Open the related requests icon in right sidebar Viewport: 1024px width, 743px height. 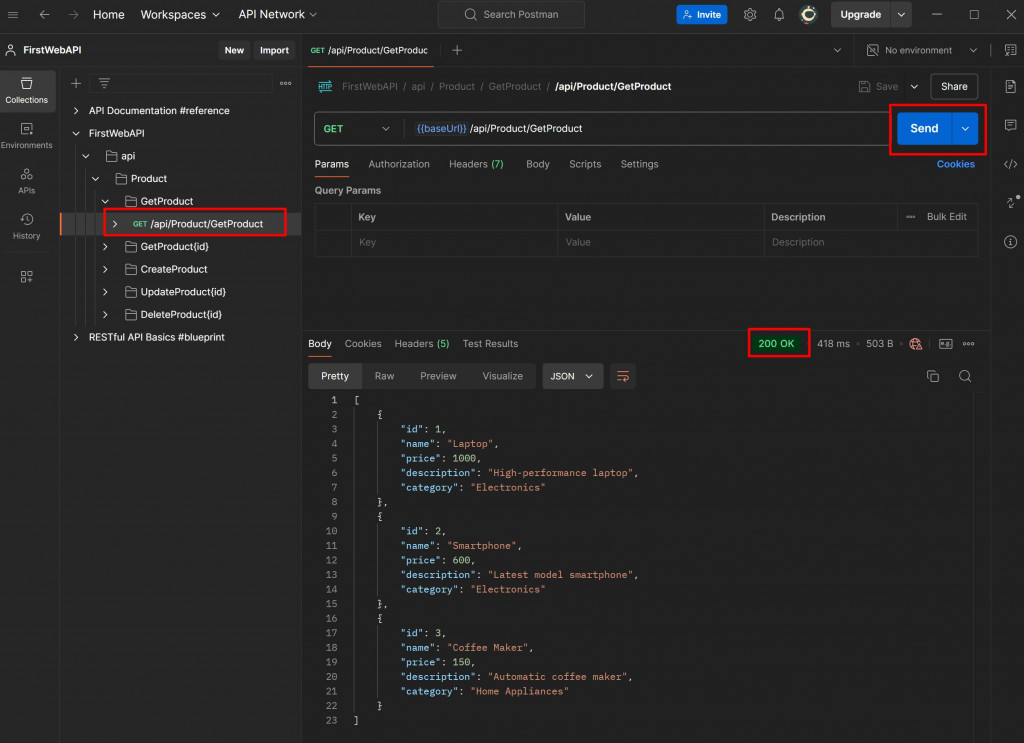pyautogui.click(x=1012, y=202)
